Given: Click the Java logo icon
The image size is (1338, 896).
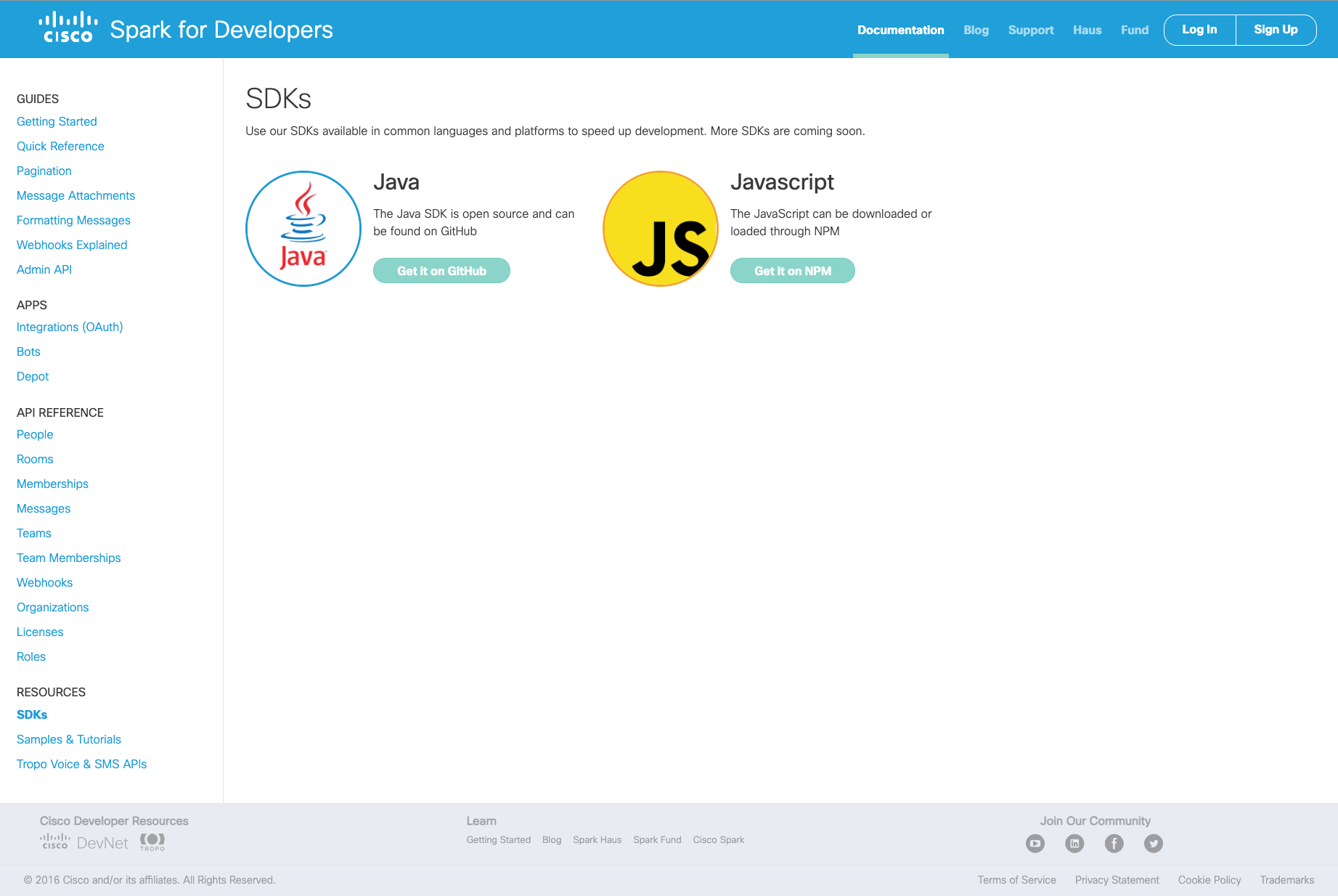Looking at the screenshot, I should click(x=303, y=229).
